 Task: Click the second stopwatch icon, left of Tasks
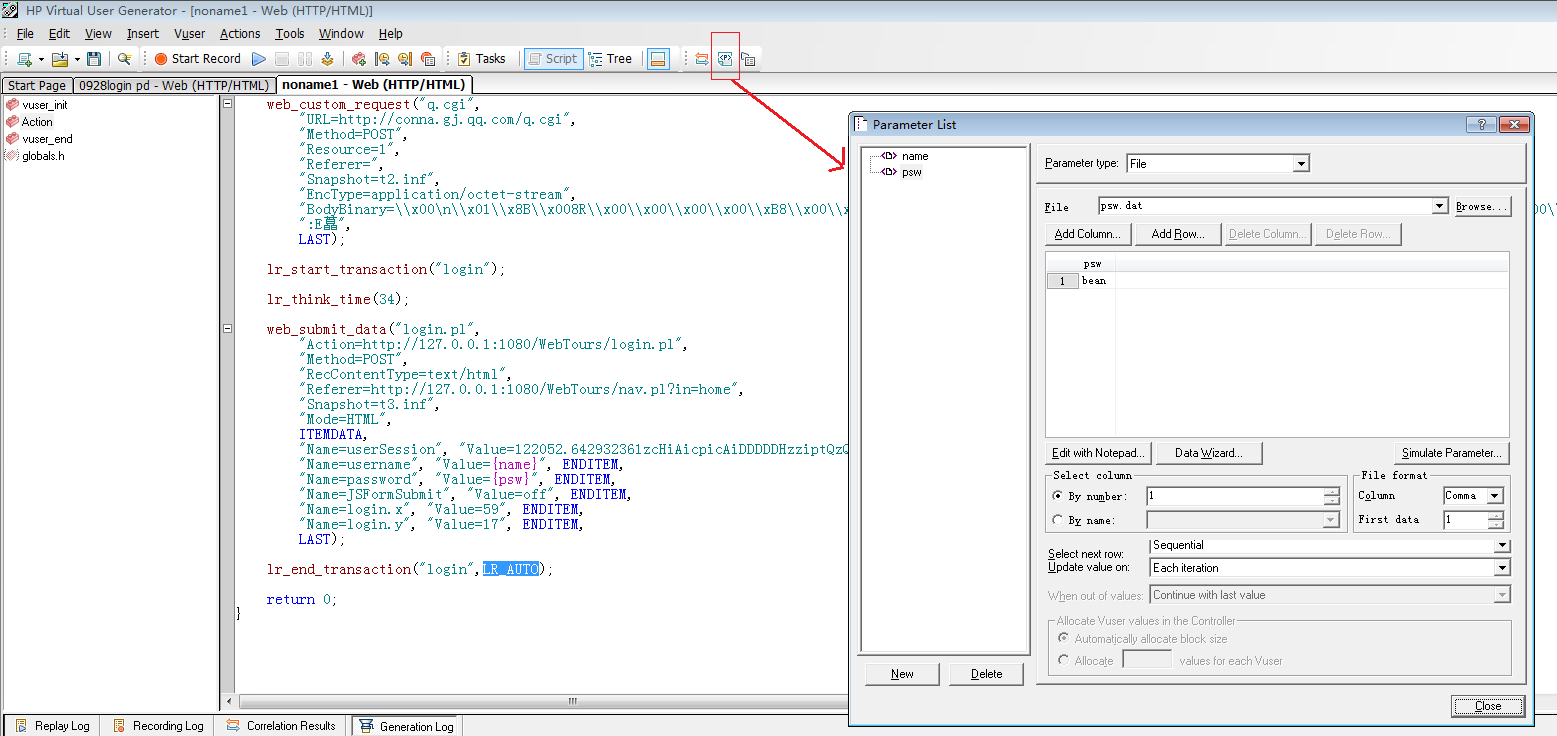pyautogui.click(x=405, y=59)
